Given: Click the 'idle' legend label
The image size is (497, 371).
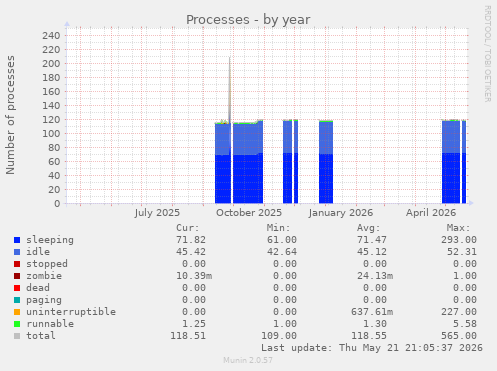Looking at the screenshot, I should [38, 252].
